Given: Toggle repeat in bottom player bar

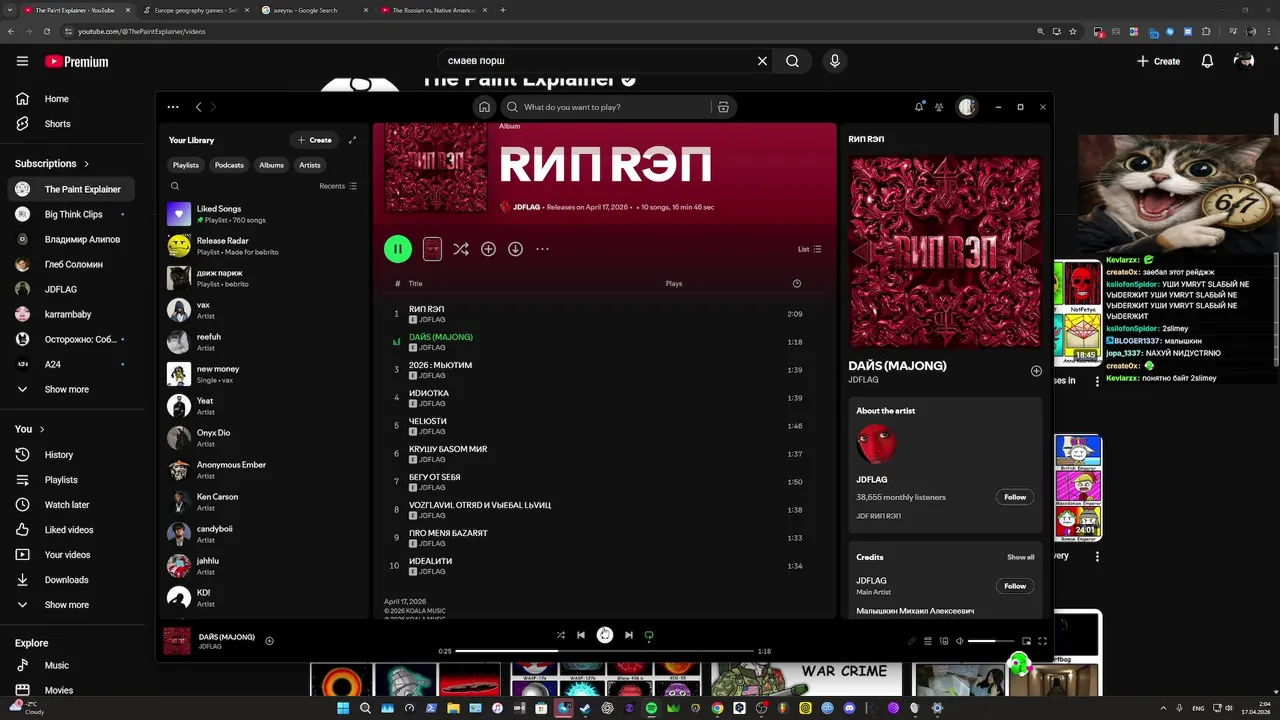Looking at the screenshot, I should coord(649,635).
